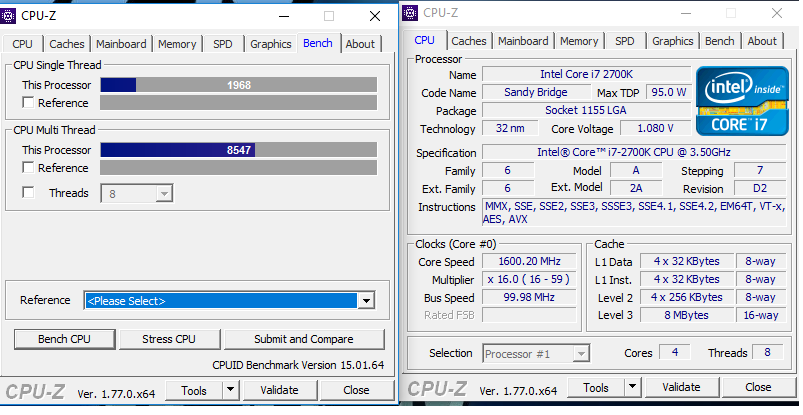803x415 pixels.
Task: Open SPD tab in left window
Action: click(x=223, y=44)
